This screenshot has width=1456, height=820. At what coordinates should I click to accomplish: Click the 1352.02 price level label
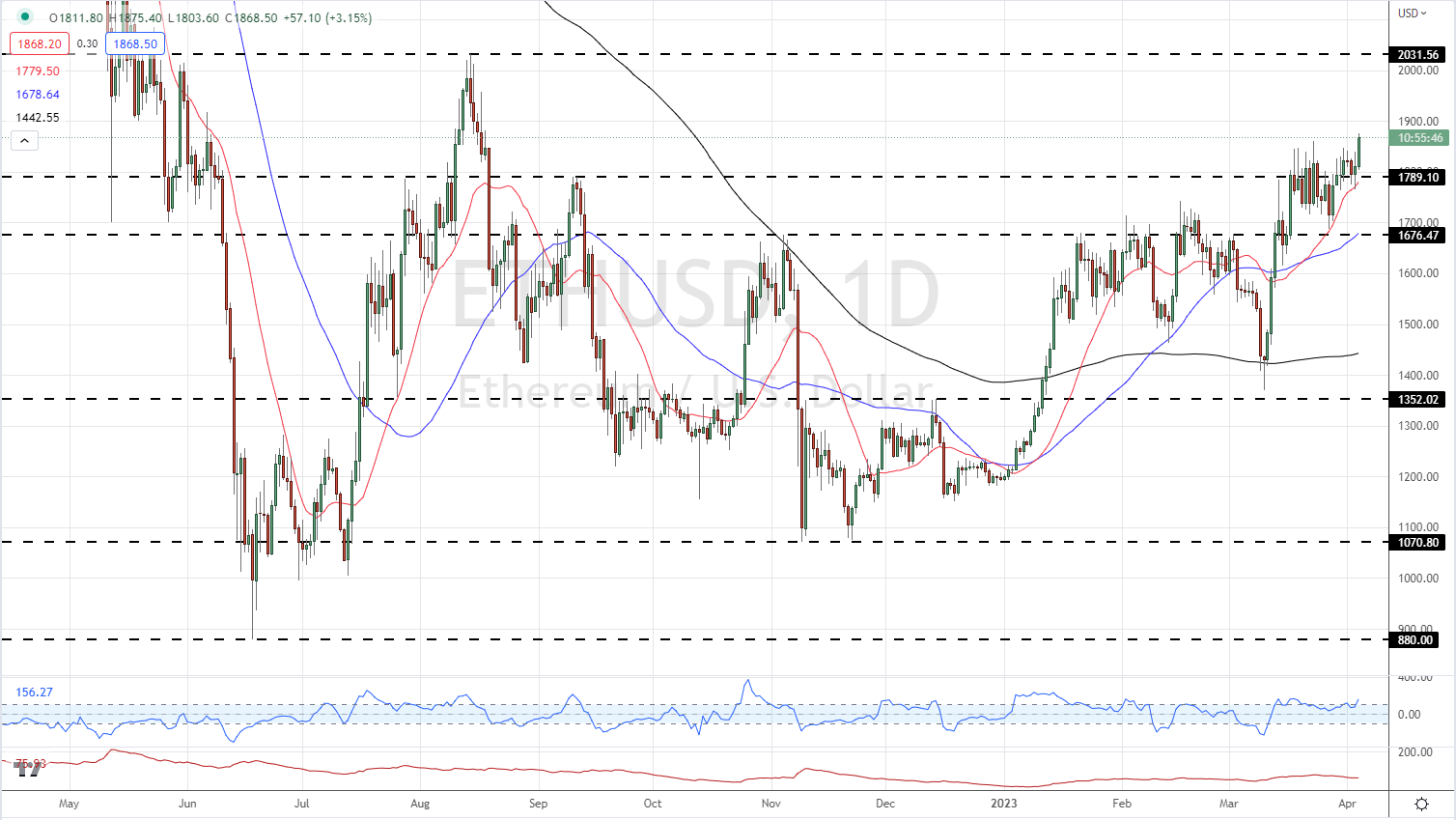[1418, 400]
